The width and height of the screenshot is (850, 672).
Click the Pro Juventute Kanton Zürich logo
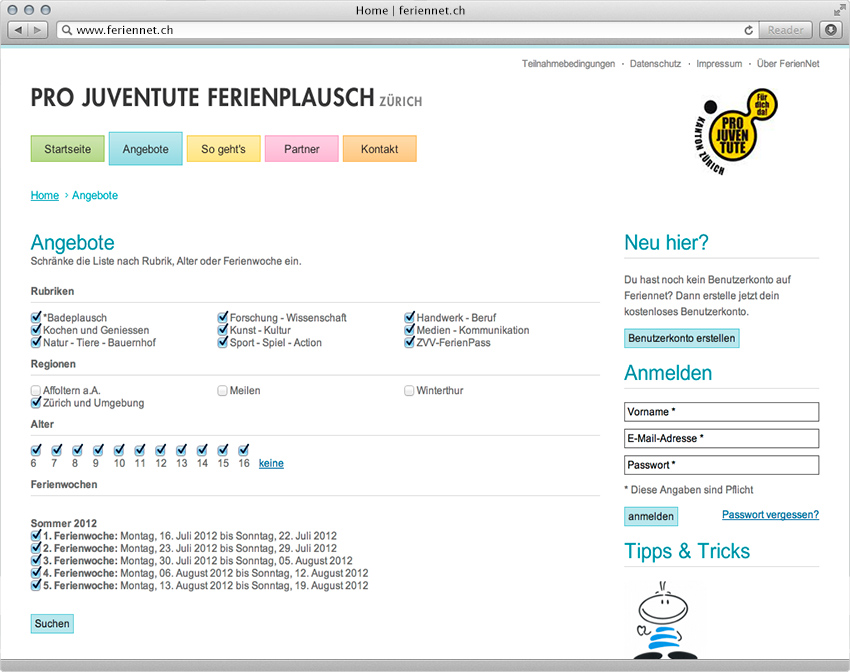click(x=736, y=131)
